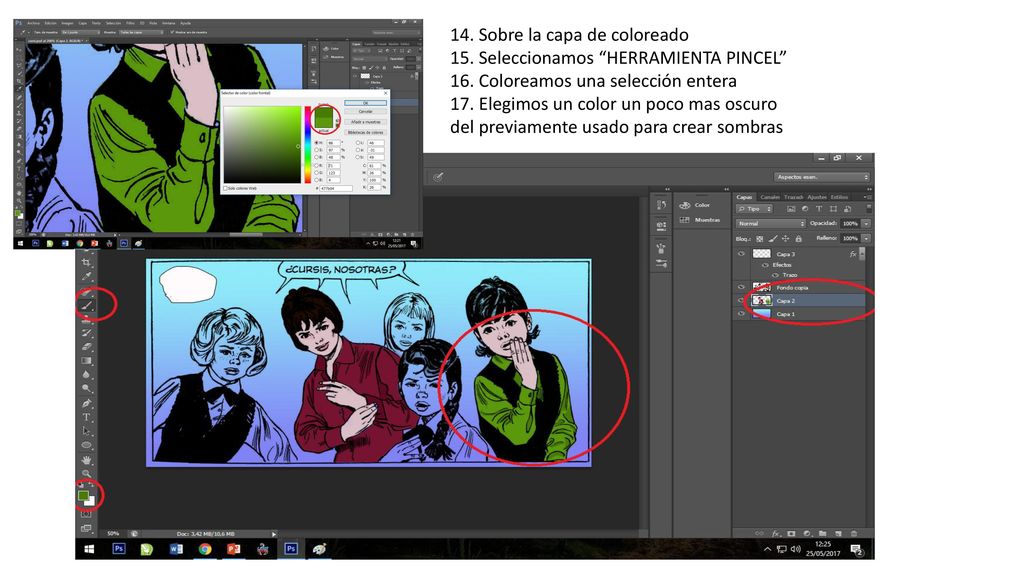This screenshot has height=576, width=1024.
Task: Select the Gradient tool in large Photoshop toolbar
Action: pyautogui.click(x=86, y=360)
